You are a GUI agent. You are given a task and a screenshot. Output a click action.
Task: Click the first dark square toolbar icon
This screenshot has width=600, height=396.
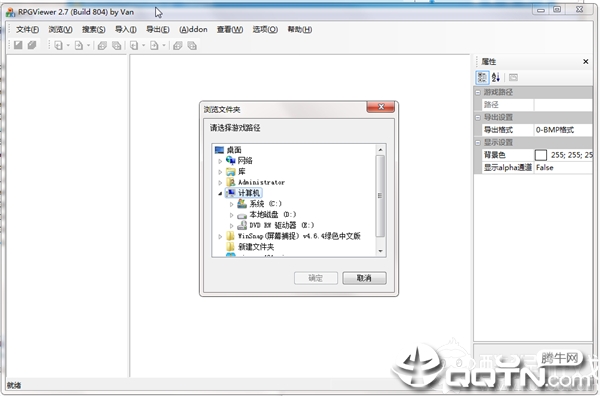point(18,45)
